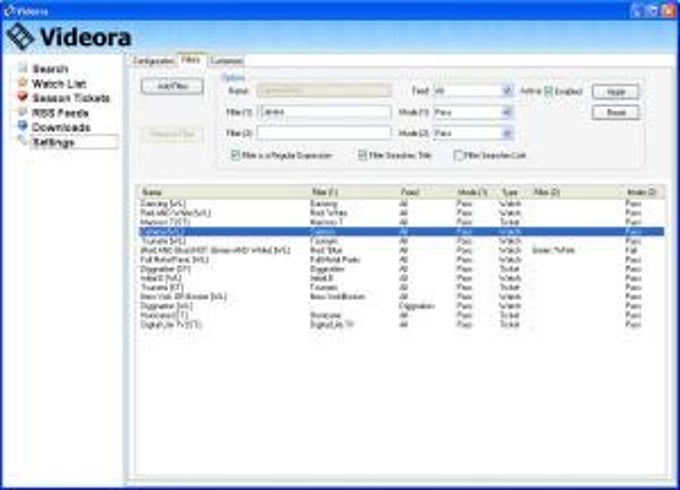The image size is (680, 490).
Task: Enable Filter Searches Link checkbox
Action: (x=458, y=155)
